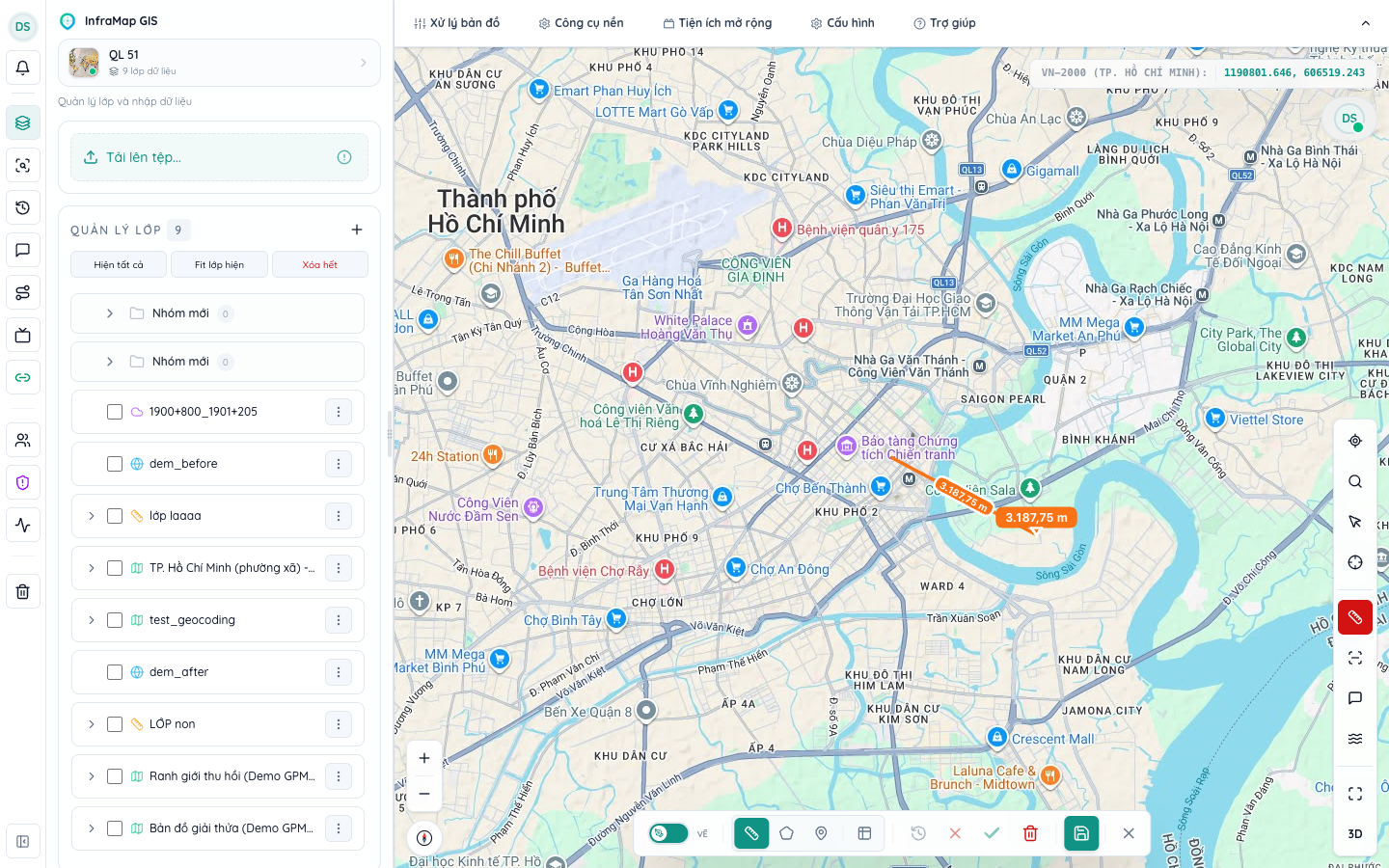The width and height of the screenshot is (1389, 868).
Task: Enable the LỚP non layer checkbox
Action: pyautogui.click(x=115, y=724)
